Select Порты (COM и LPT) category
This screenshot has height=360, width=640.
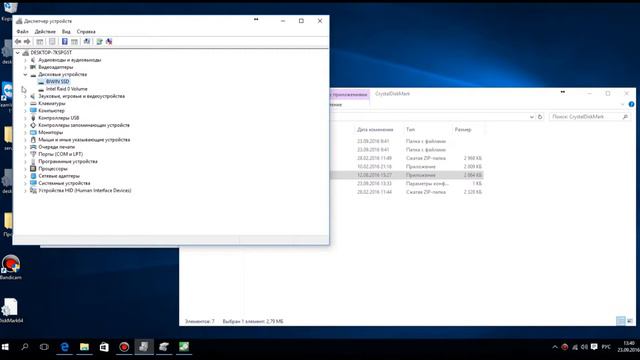point(60,154)
